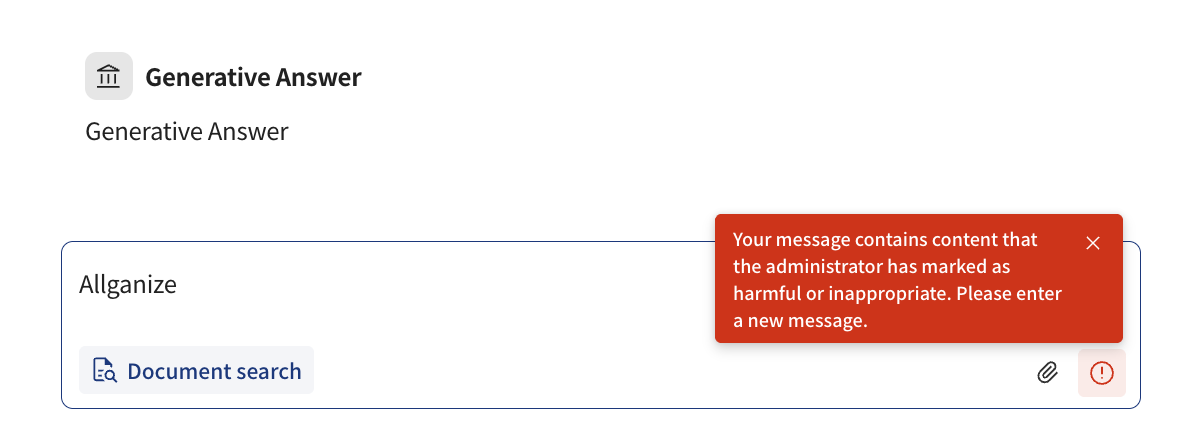Image resolution: width=1190 pixels, height=428 pixels.
Task: Click the bold Generative Answer heading
Action: (253, 77)
